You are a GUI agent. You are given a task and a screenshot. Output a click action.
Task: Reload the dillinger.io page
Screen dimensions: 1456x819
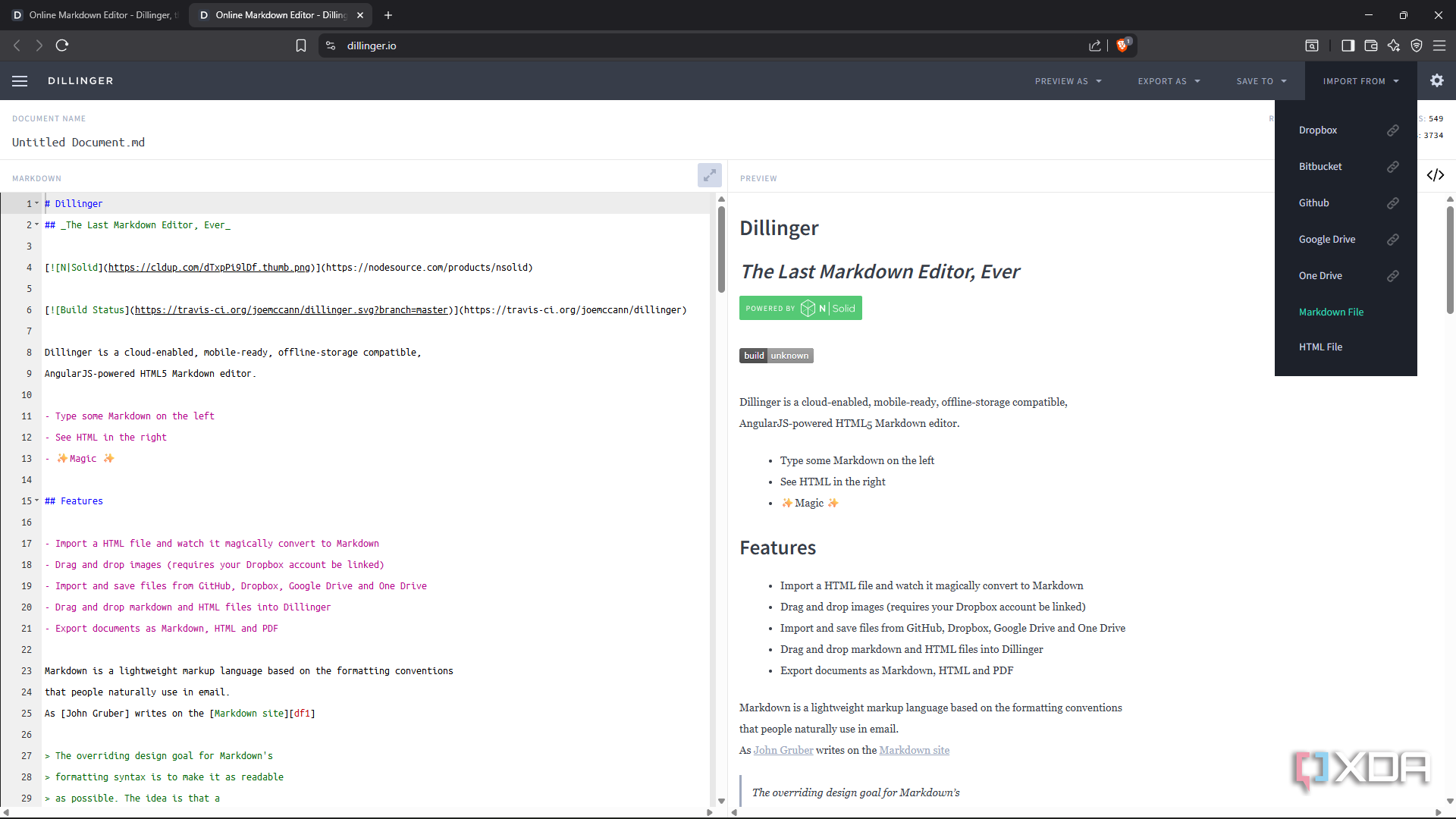tap(62, 45)
